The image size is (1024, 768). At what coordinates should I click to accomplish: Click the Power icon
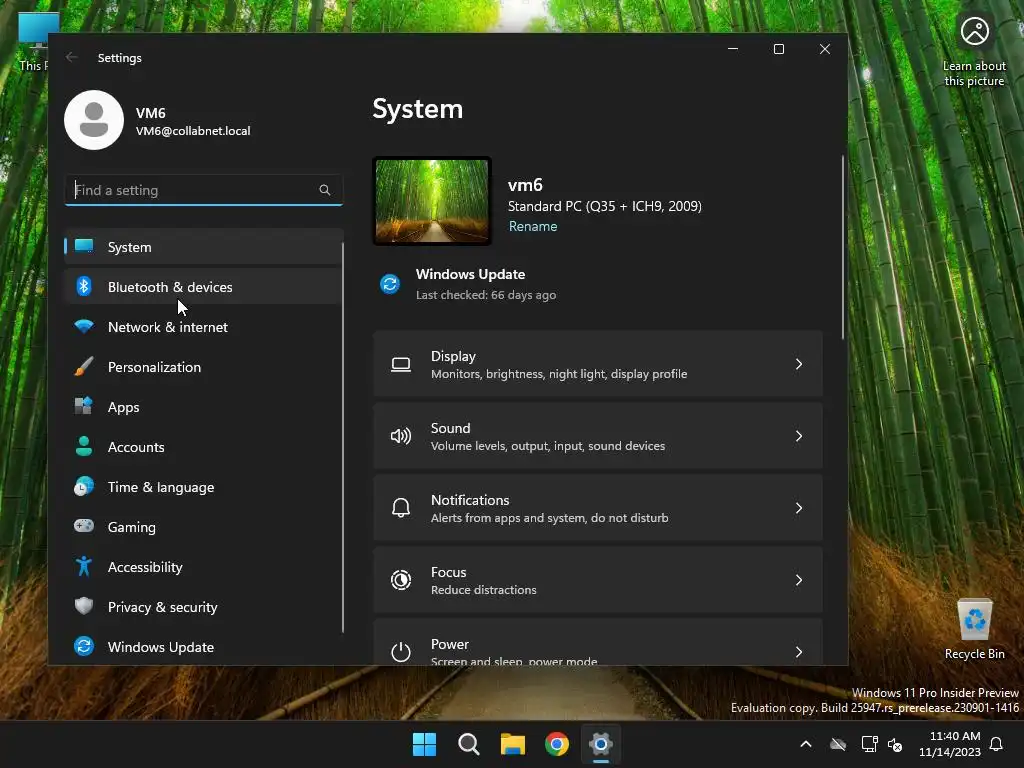pos(401,652)
